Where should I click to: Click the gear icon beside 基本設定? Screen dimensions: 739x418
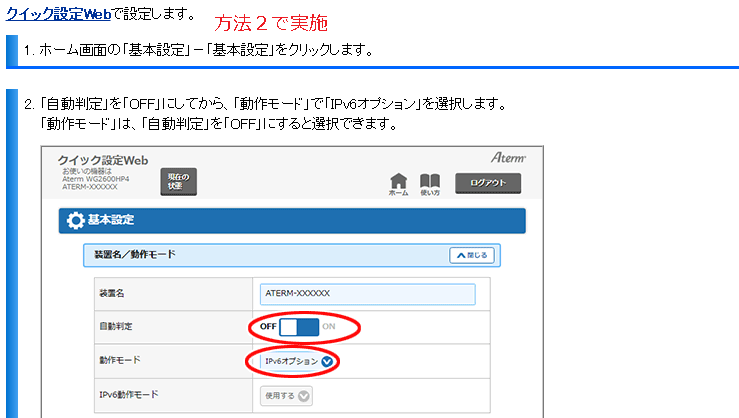(x=75, y=220)
